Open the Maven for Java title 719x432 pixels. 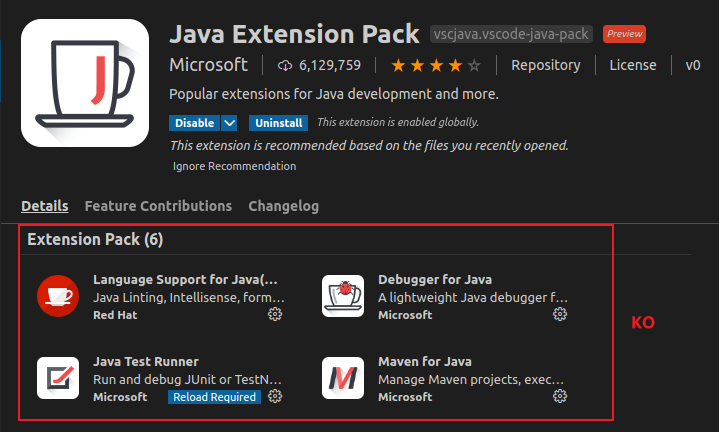[425, 361]
